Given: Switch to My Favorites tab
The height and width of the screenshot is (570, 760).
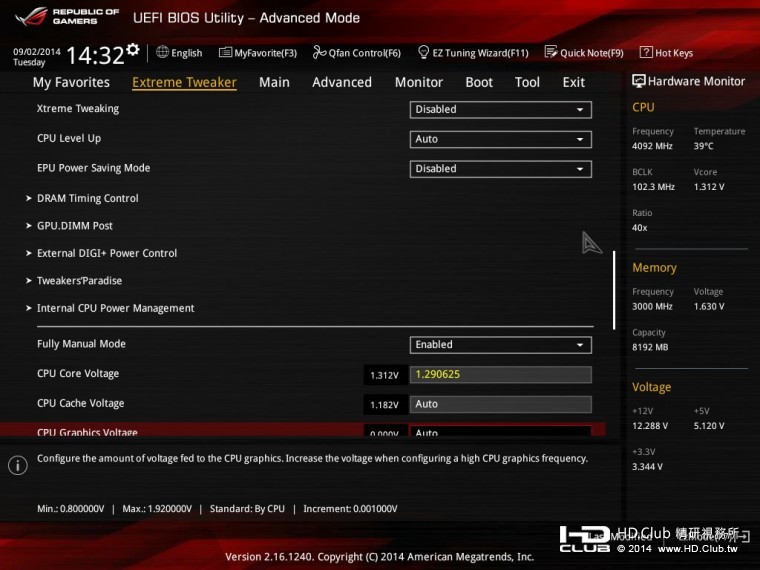Looking at the screenshot, I should tap(71, 82).
